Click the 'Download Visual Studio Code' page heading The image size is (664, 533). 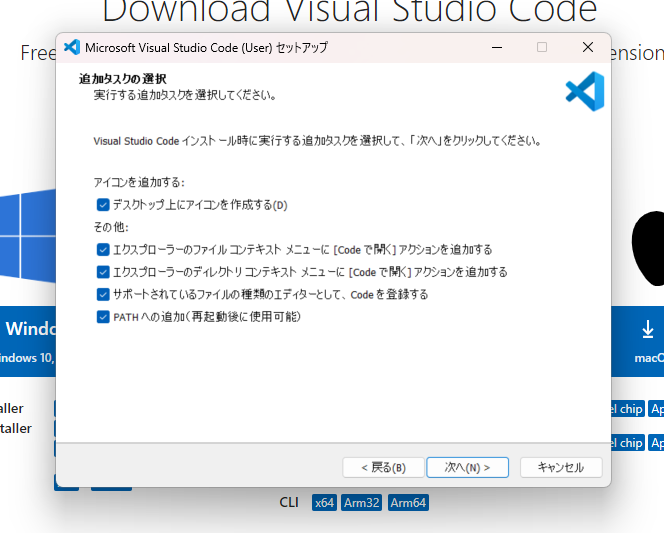(x=350, y=11)
